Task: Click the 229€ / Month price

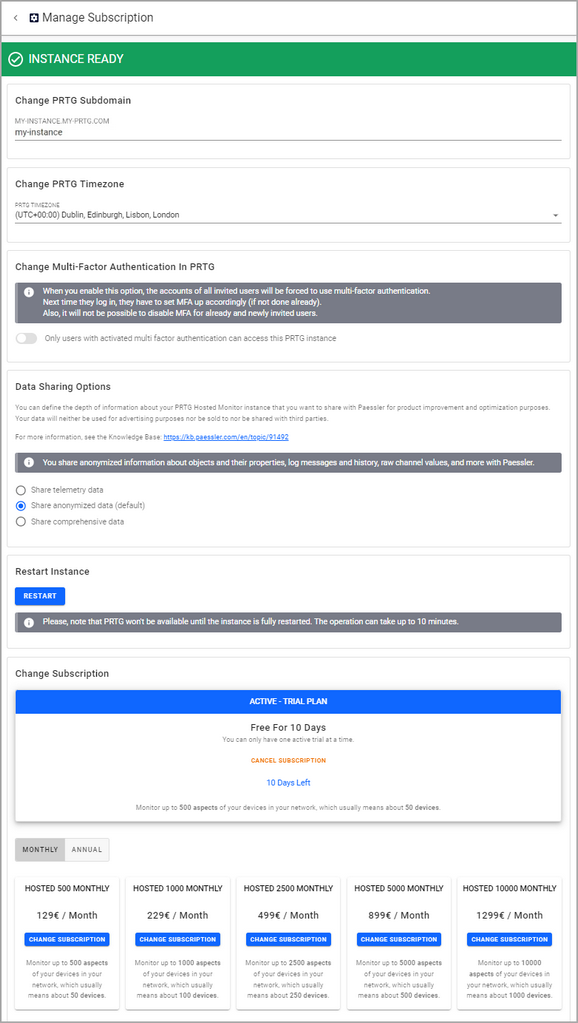Action: [177, 915]
